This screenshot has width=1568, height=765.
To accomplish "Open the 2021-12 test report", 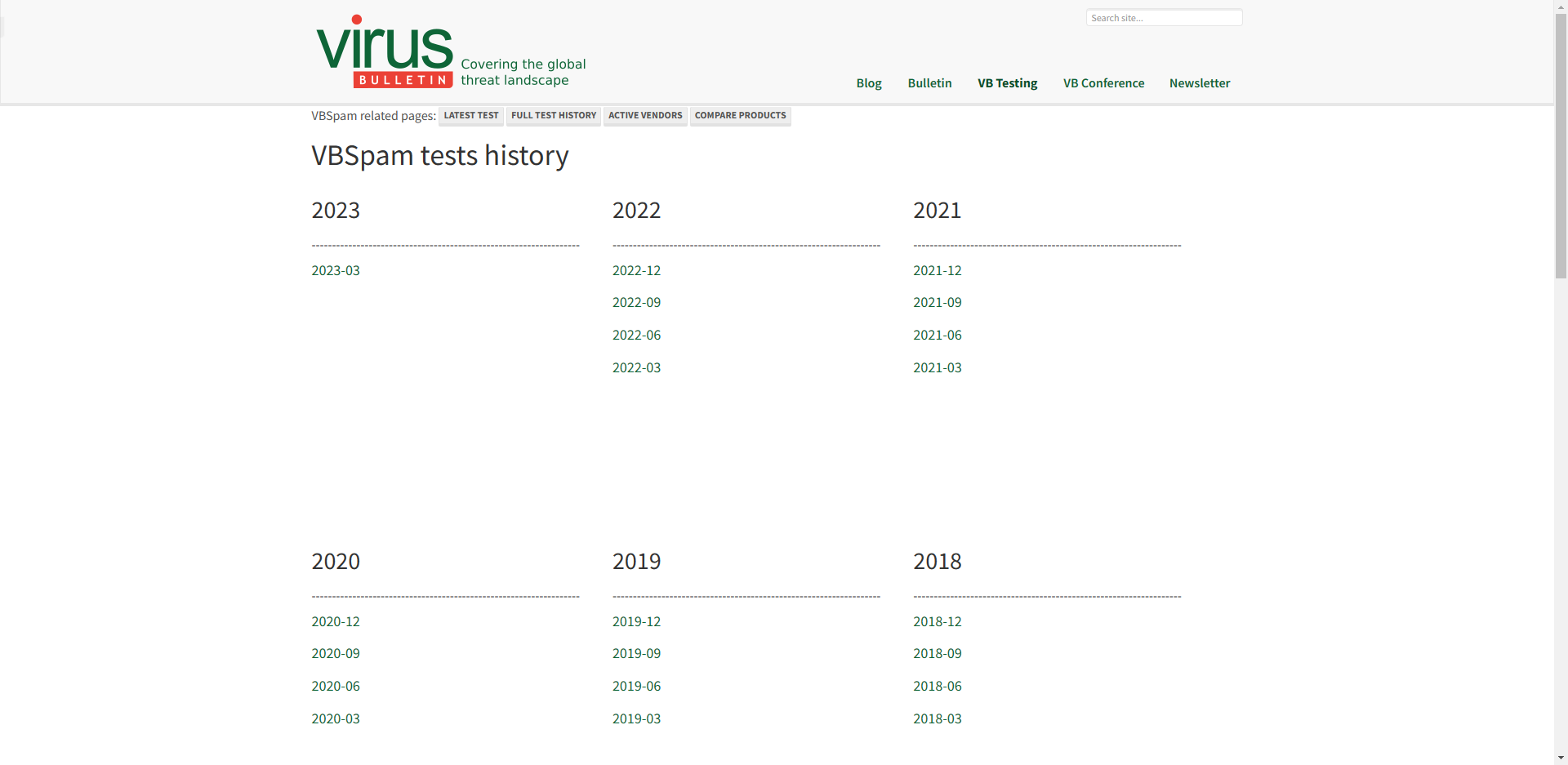I will pyautogui.click(x=938, y=270).
